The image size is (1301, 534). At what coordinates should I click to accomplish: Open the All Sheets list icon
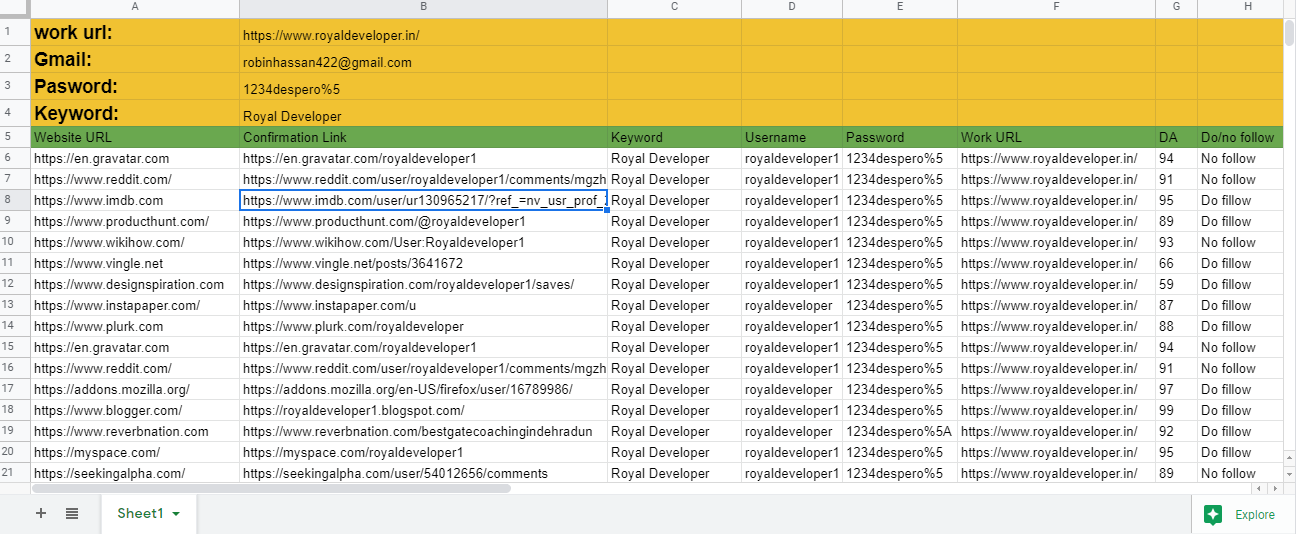pyautogui.click(x=72, y=513)
